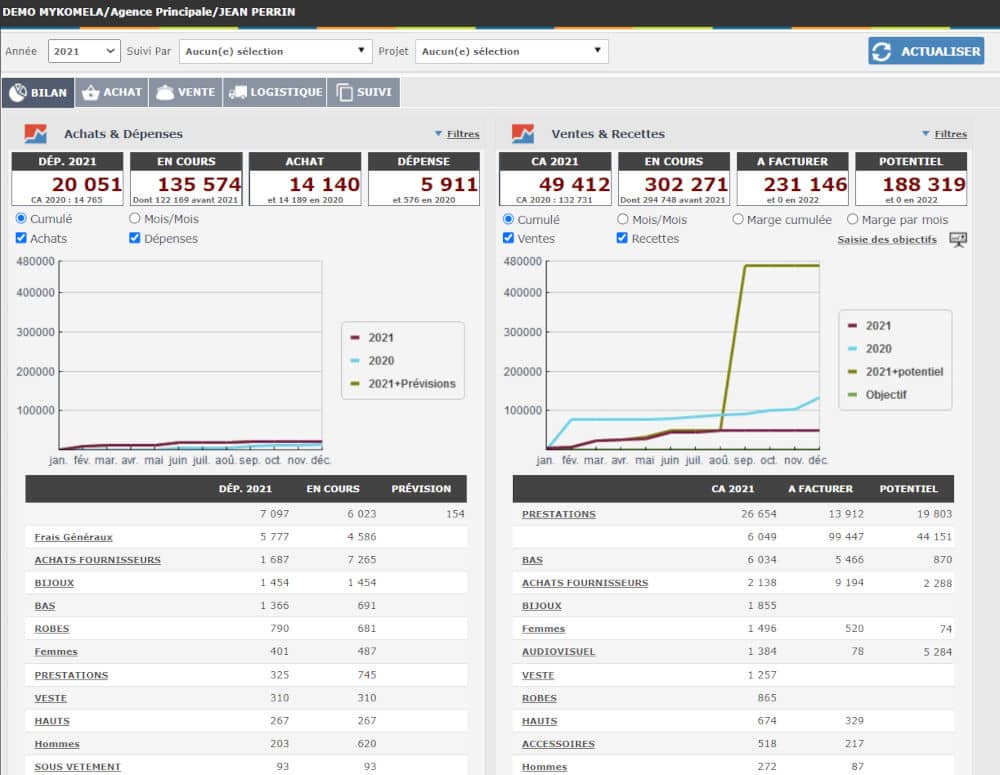Open Prestations in the sales table
Screen dimensions: 1000x775
[559, 514]
